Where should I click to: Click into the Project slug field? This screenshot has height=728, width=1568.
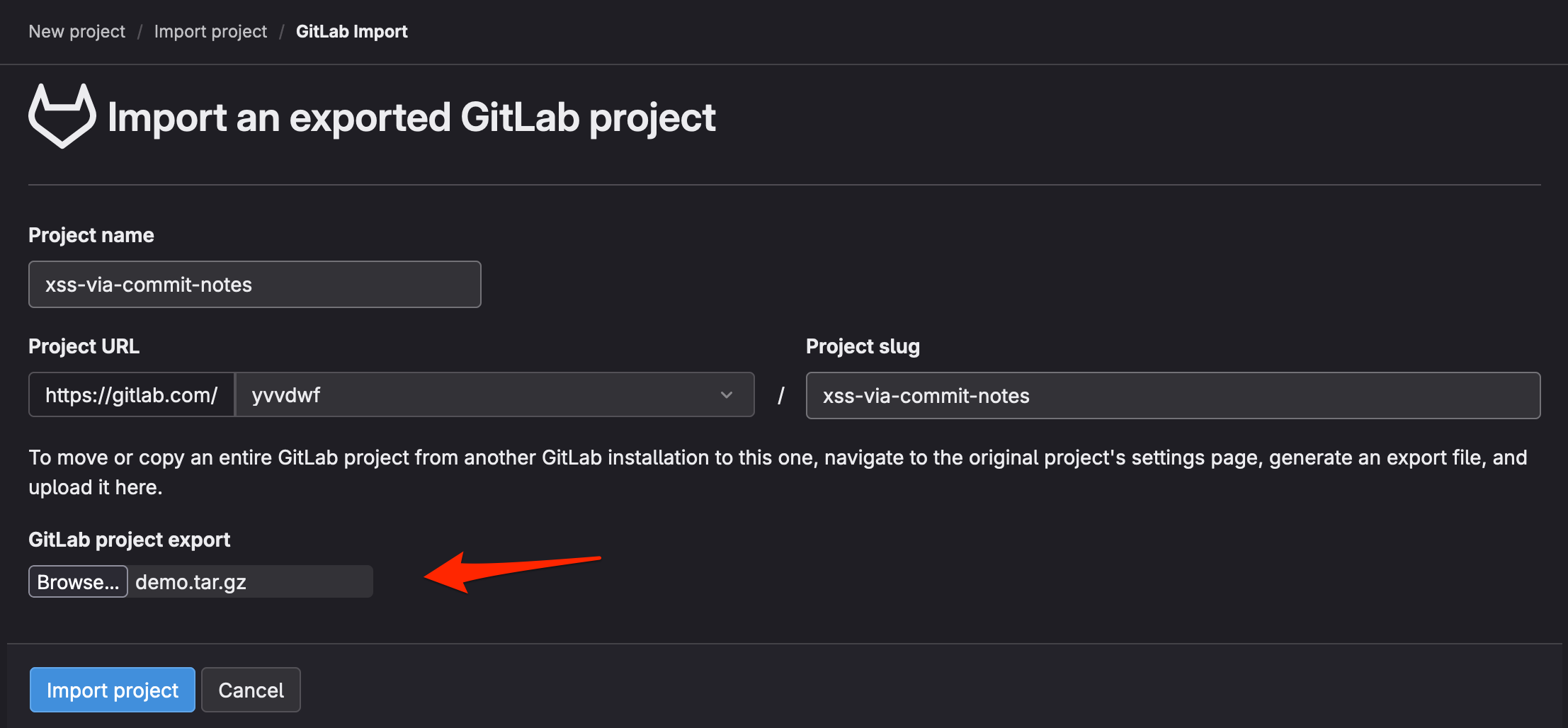click(1173, 396)
